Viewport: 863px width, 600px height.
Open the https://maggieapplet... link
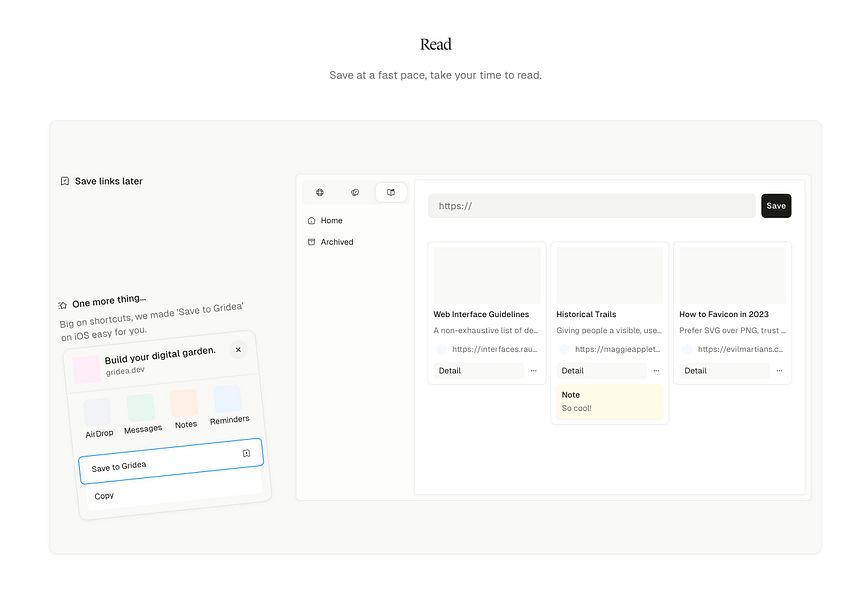coord(618,349)
